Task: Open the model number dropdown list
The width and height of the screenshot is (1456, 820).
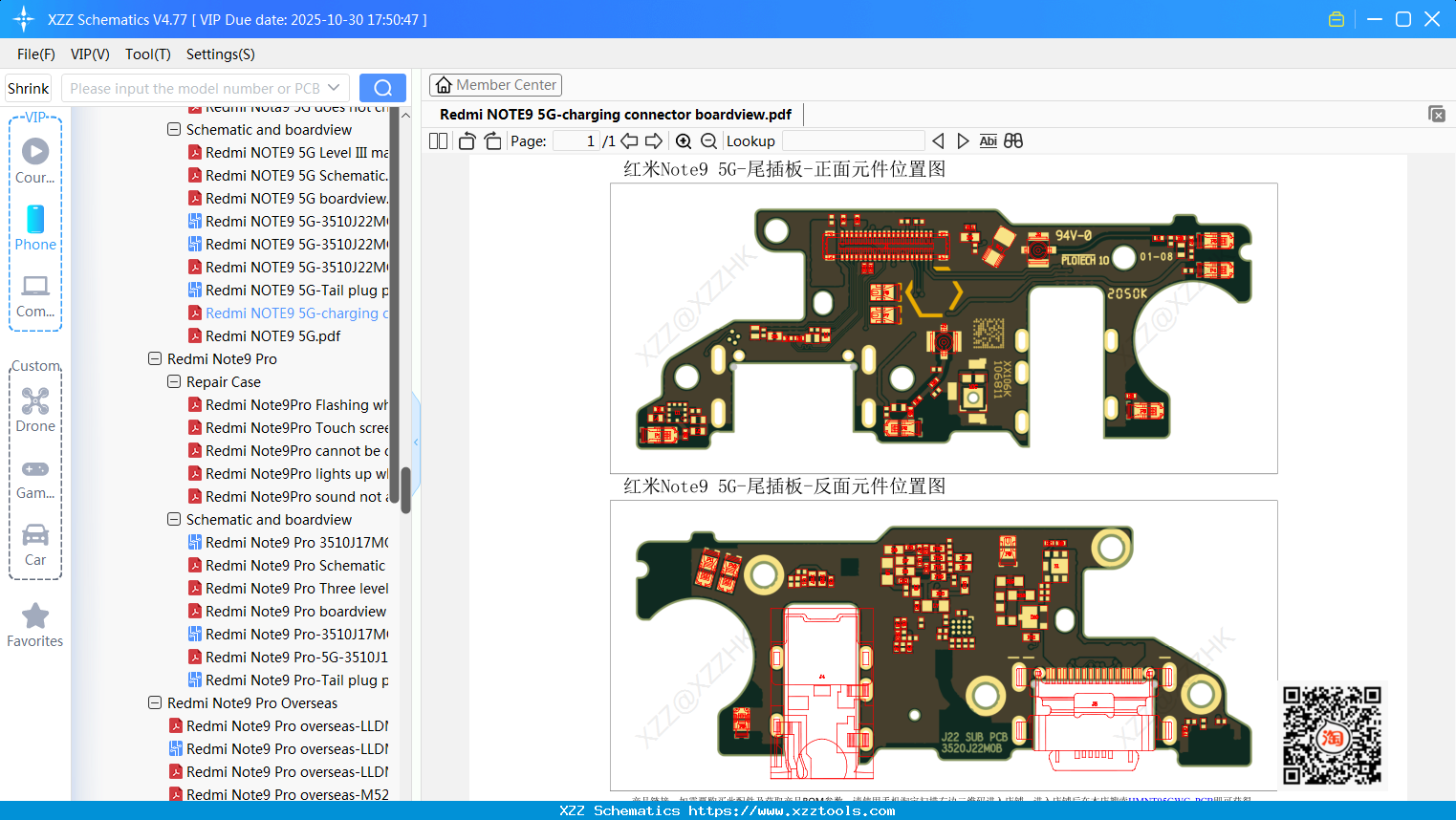Action: (x=334, y=87)
